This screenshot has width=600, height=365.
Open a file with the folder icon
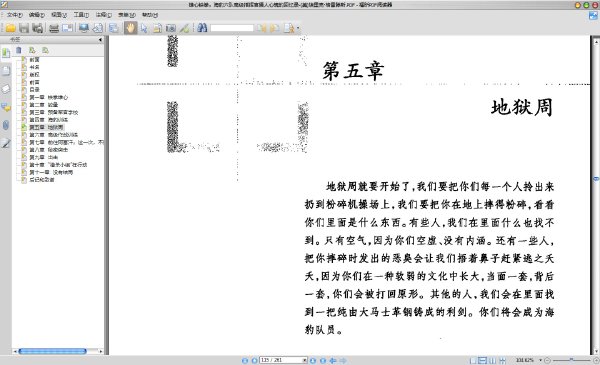[x=10, y=28]
